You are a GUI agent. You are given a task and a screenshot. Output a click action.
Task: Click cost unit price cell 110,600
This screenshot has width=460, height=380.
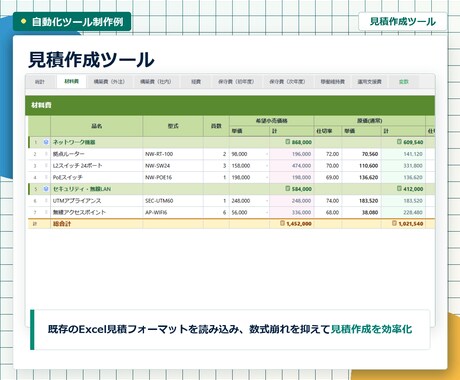click(361, 166)
